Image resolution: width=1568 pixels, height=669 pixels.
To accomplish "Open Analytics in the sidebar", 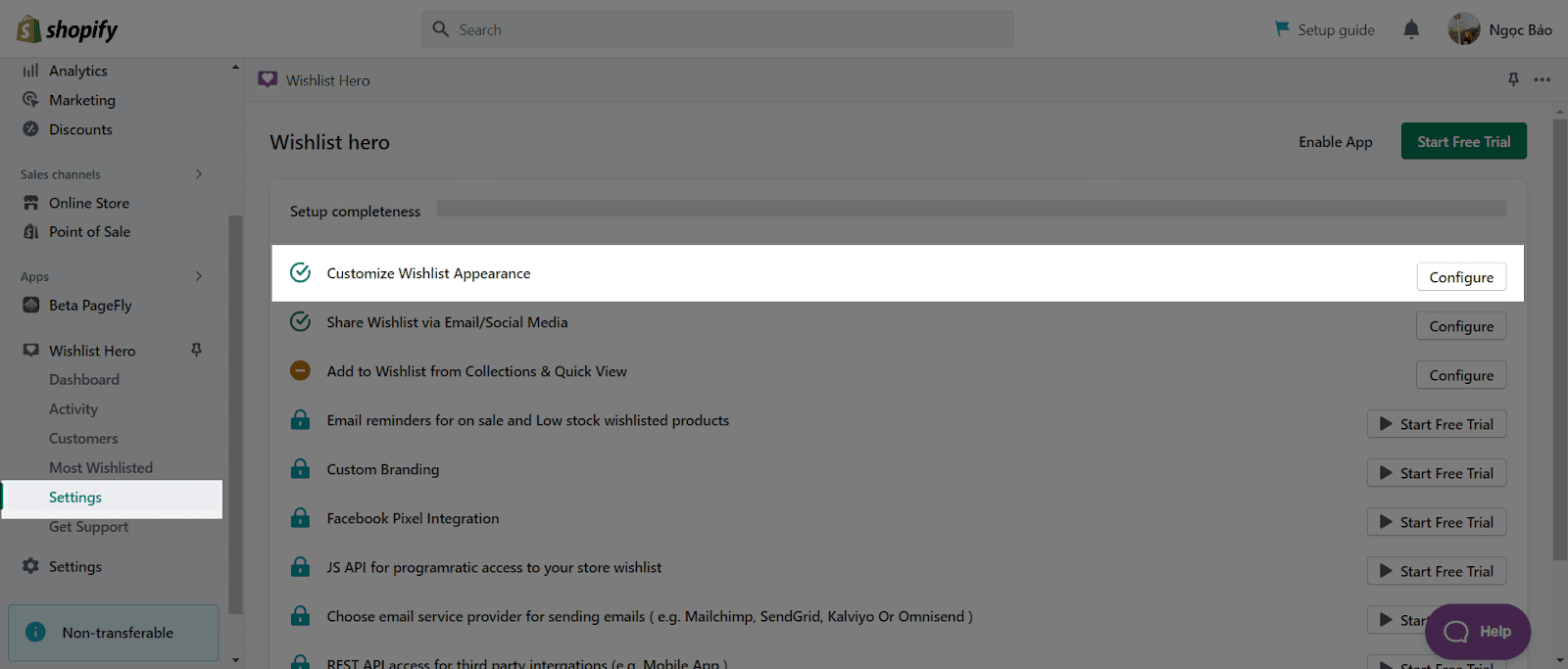I will click(78, 71).
